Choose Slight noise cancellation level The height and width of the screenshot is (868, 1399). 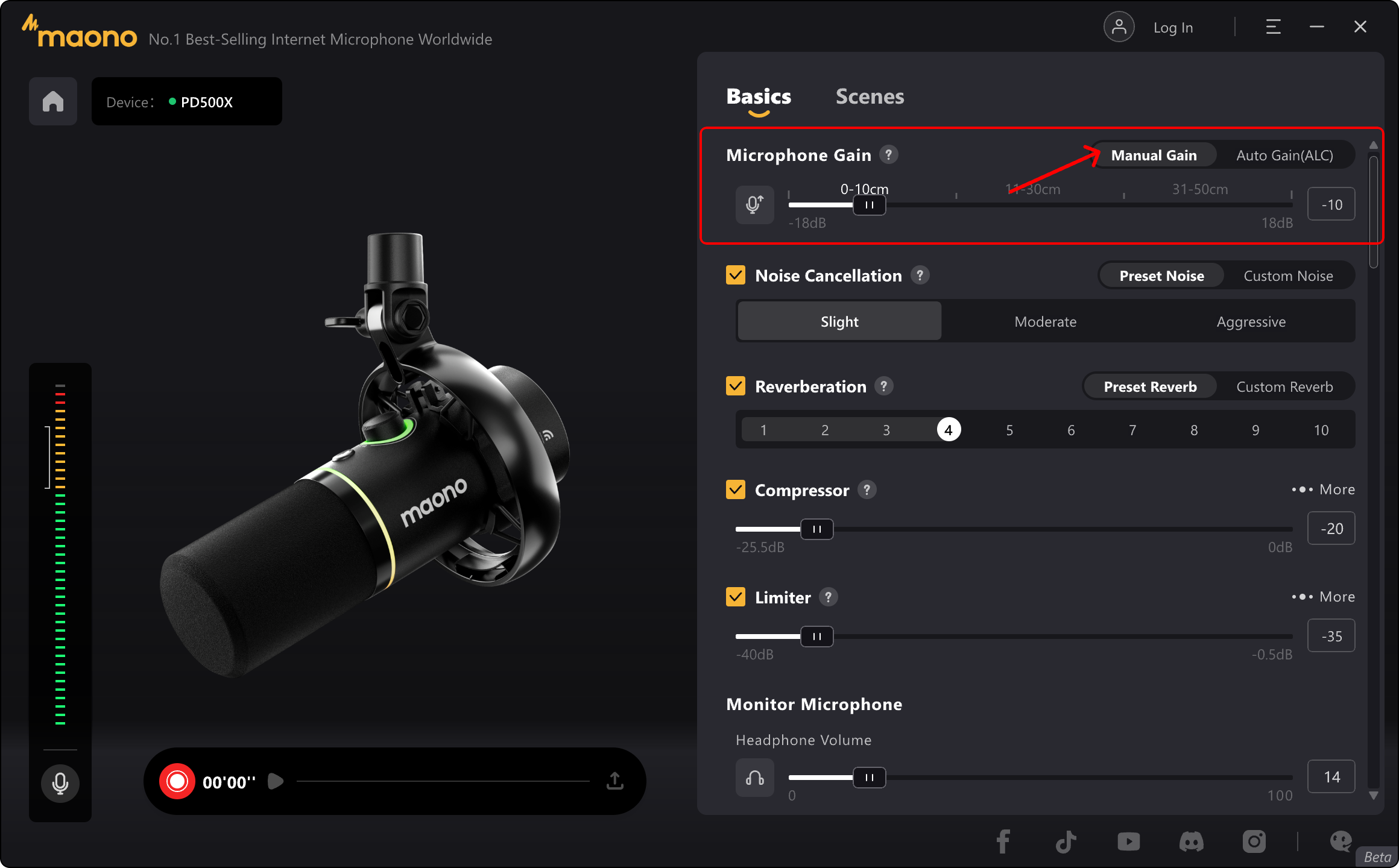[x=839, y=321]
